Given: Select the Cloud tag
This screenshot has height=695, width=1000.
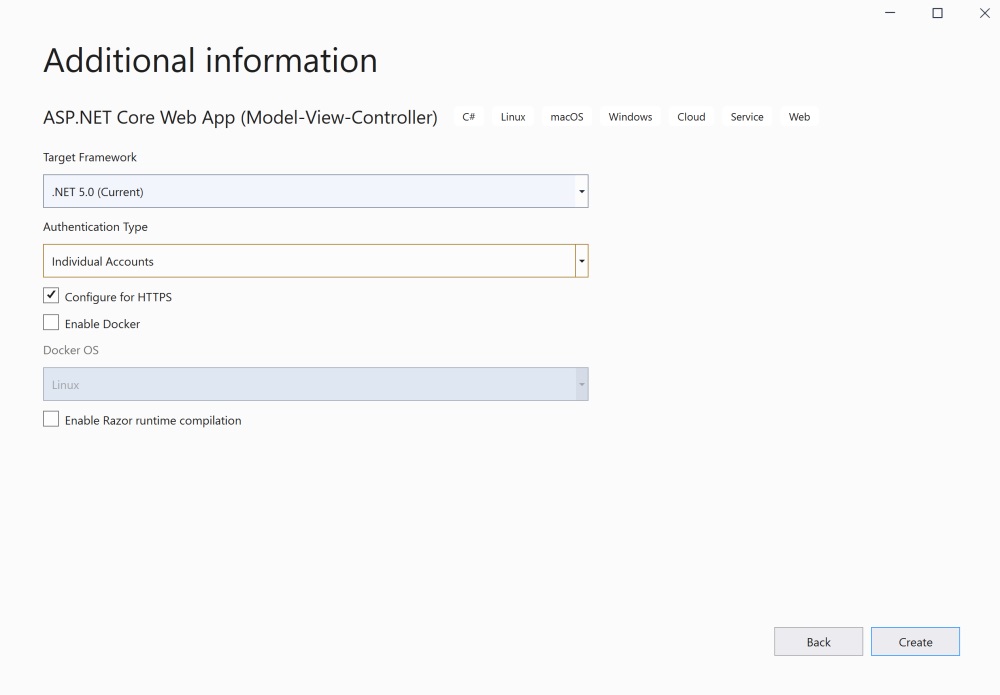Looking at the screenshot, I should pyautogui.click(x=691, y=117).
